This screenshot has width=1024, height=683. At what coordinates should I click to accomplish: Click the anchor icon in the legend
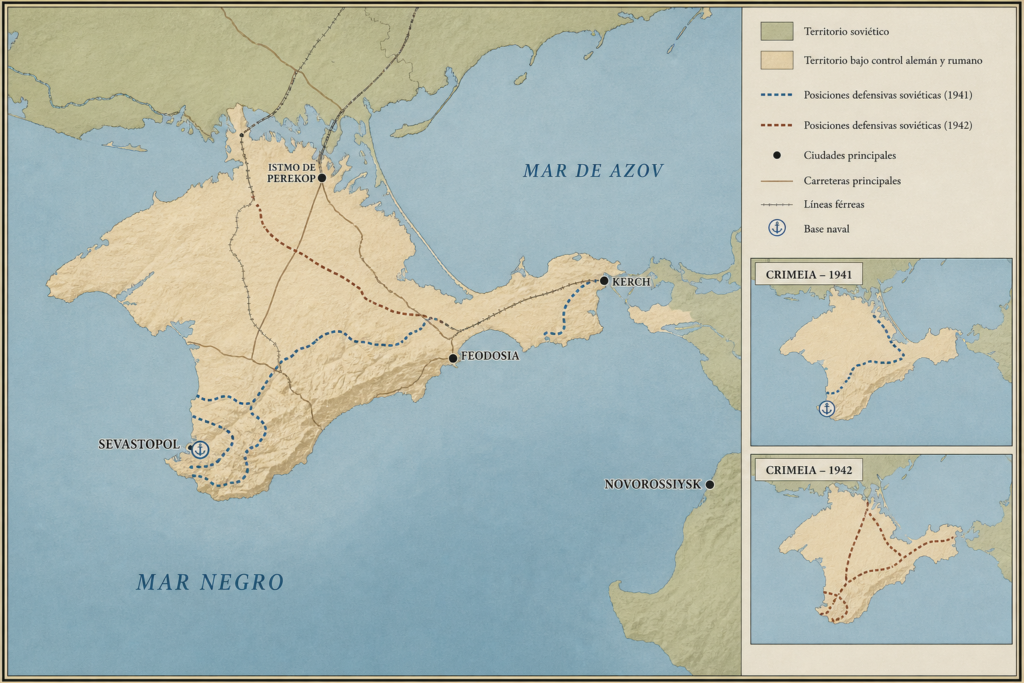click(x=776, y=228)
